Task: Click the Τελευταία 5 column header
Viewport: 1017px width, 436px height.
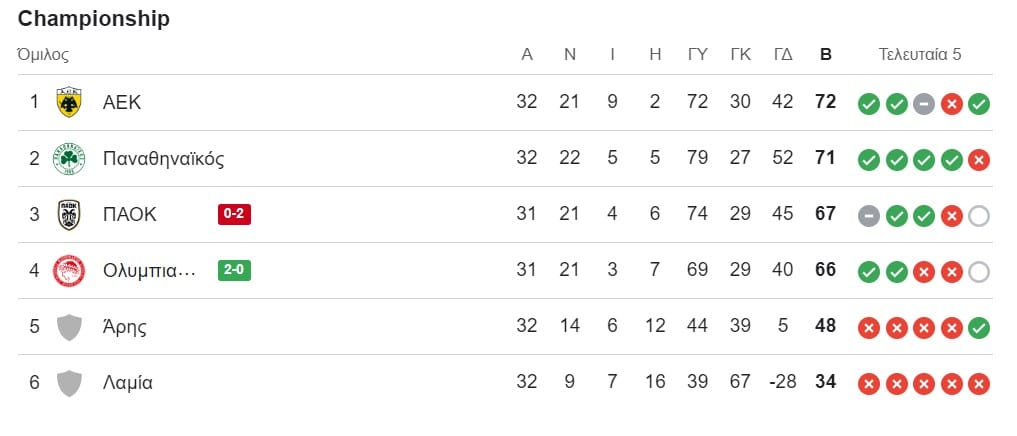Action: [x=919, y=54]
